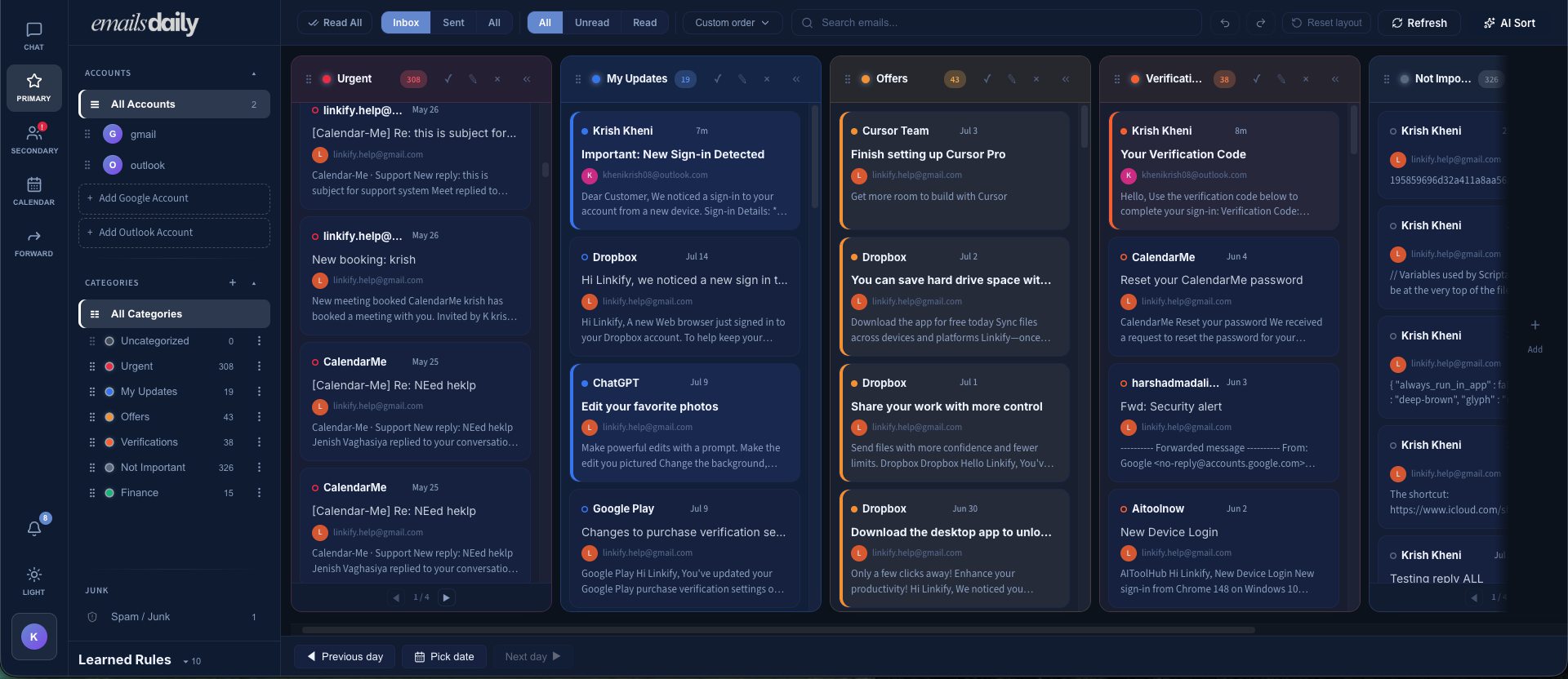This screenshot has height=679, width=1568.
Task: Click the undo arrow icon
Action: (1225, 23)
